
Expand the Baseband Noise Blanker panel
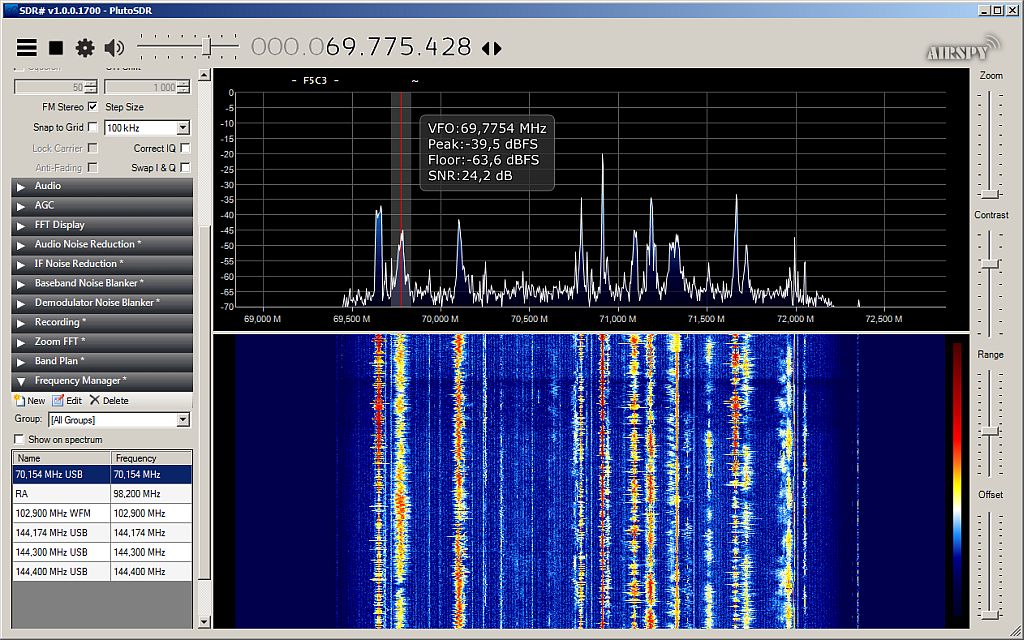(x=102, y=283)
